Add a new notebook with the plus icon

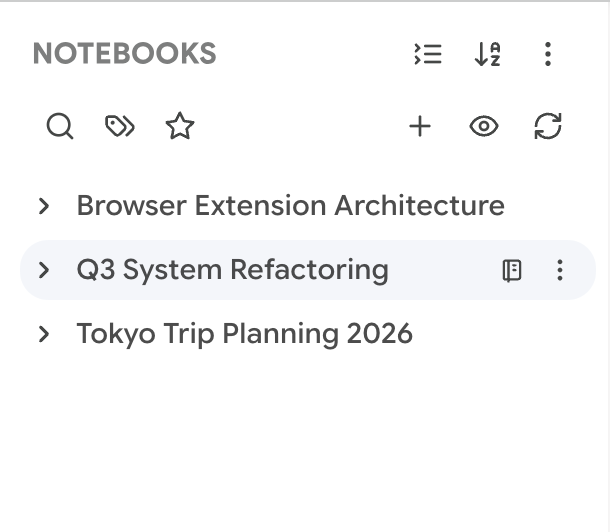(420, 126)
